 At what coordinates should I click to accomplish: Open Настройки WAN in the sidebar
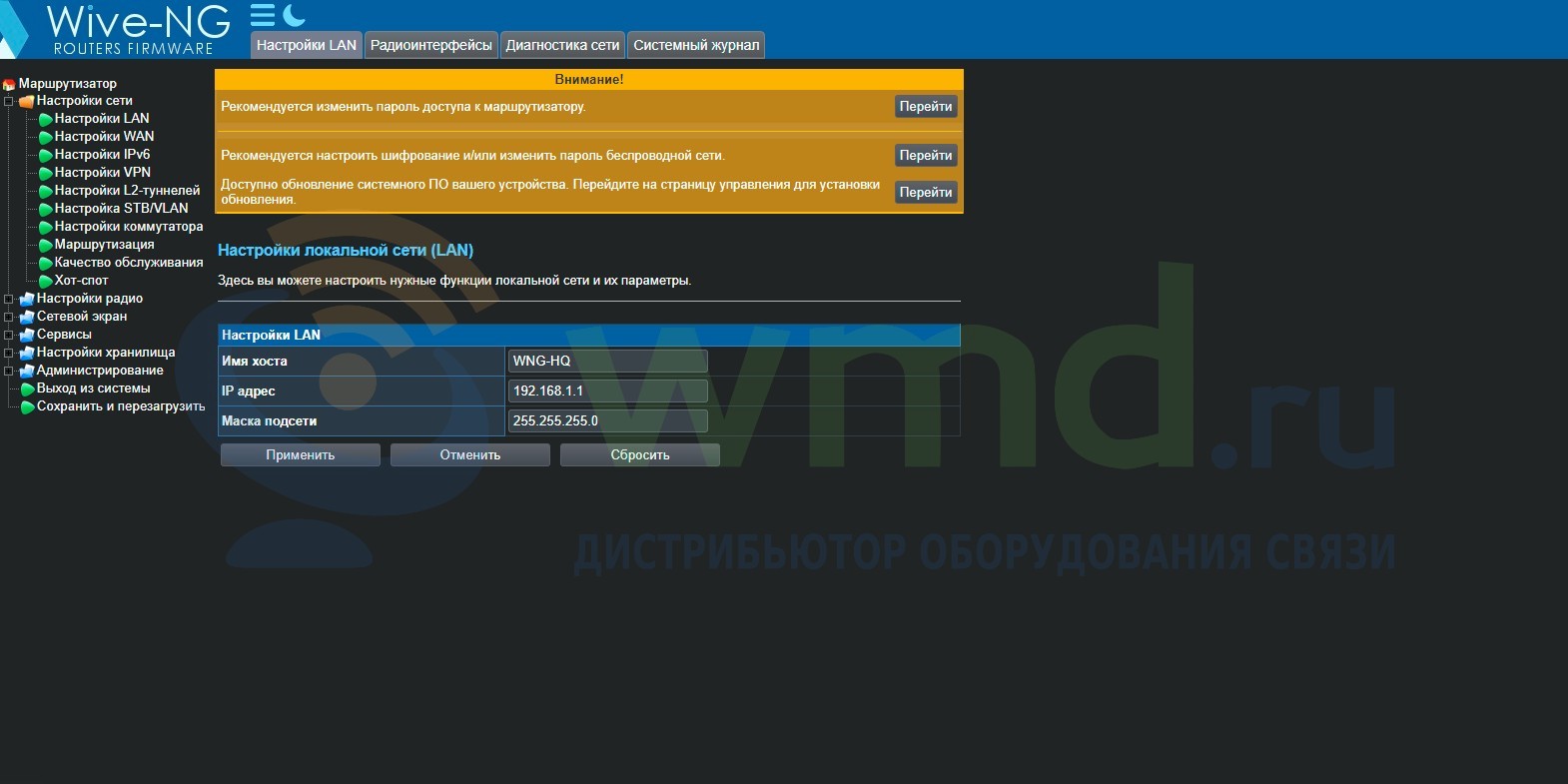pyautogui.click(x=104, y=137)
